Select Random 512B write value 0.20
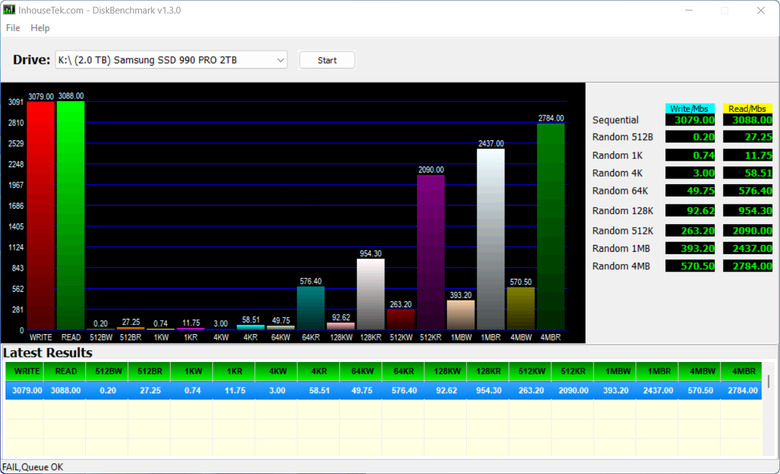 coord(690,137)
